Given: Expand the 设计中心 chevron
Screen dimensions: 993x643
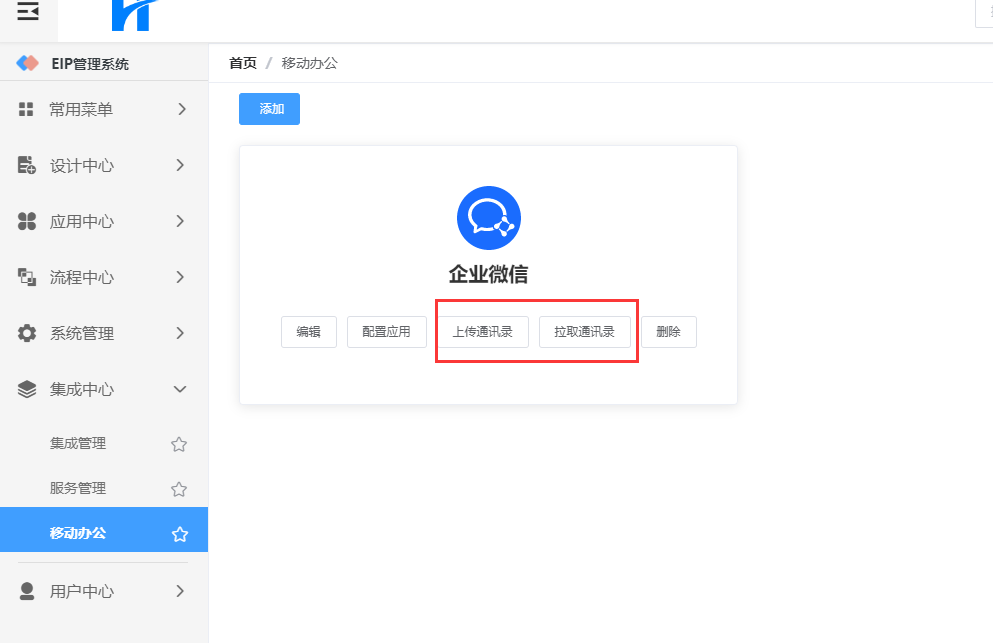Looking at the screenshot, I should [180, 165].
